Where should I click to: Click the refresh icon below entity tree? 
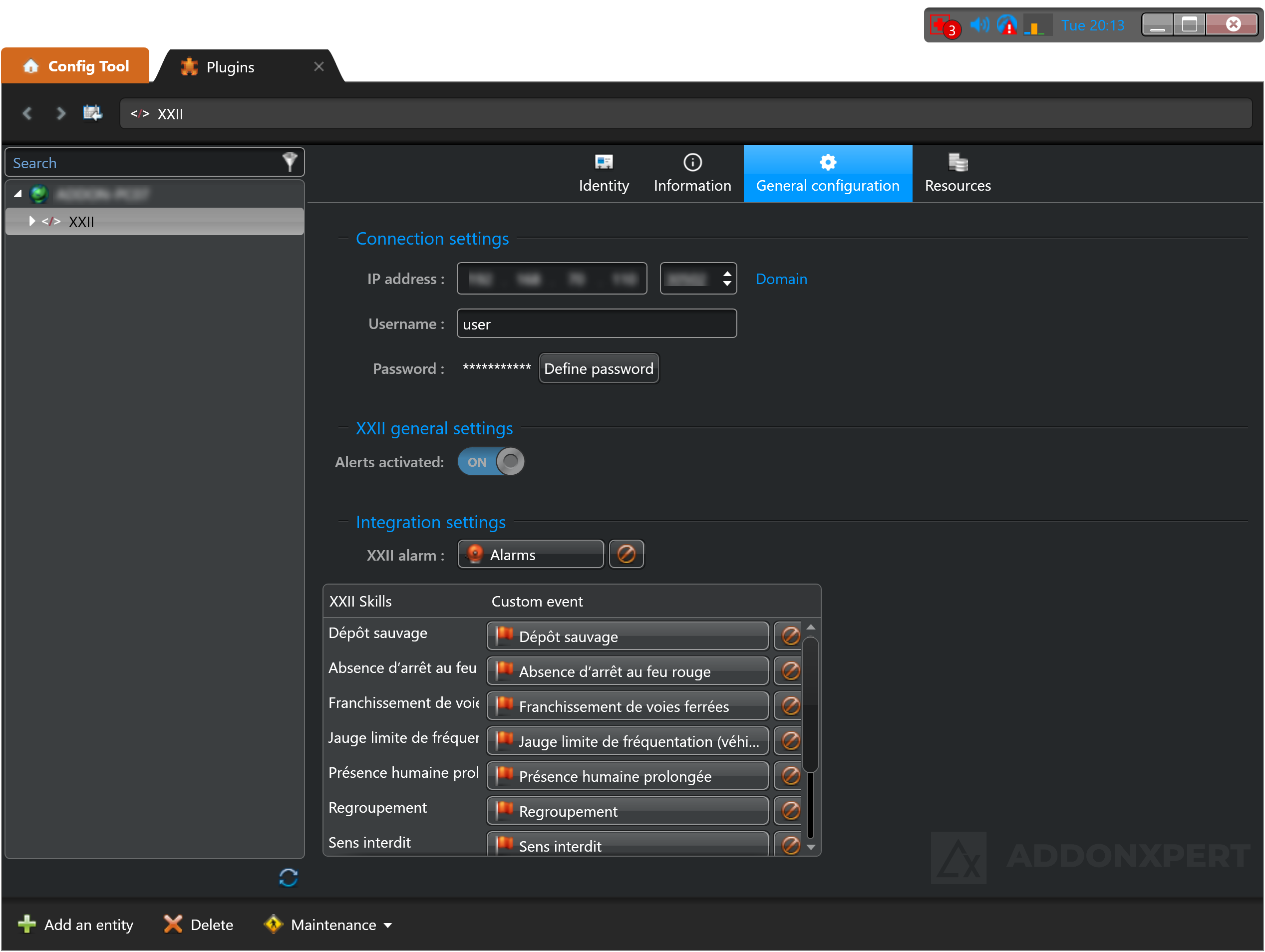[288, 878]
